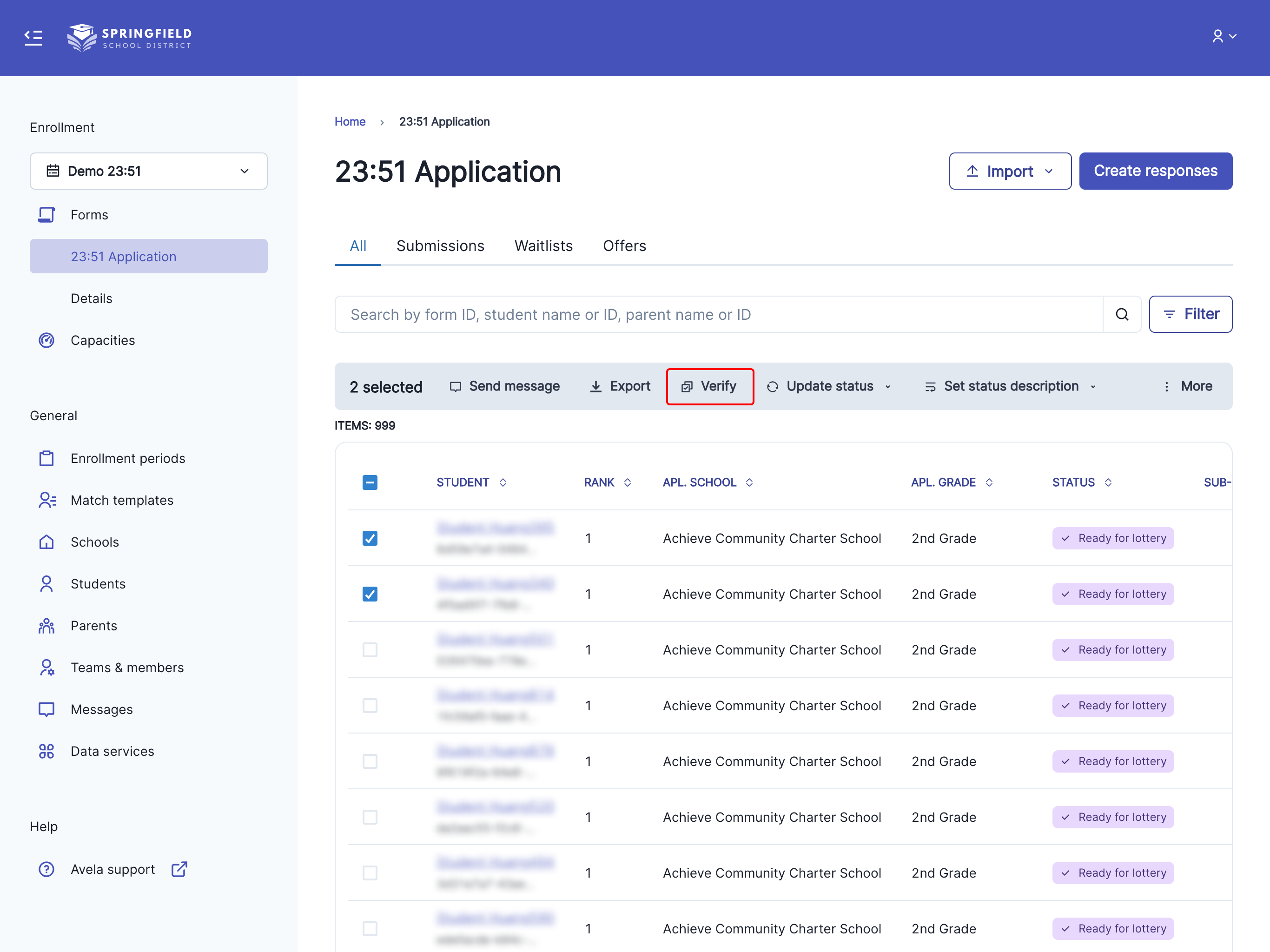Image resolution: width=1270 pixels, height=952 pixels.
Task: Toggle the select-all header checkbox
Action: click(370, 483)
